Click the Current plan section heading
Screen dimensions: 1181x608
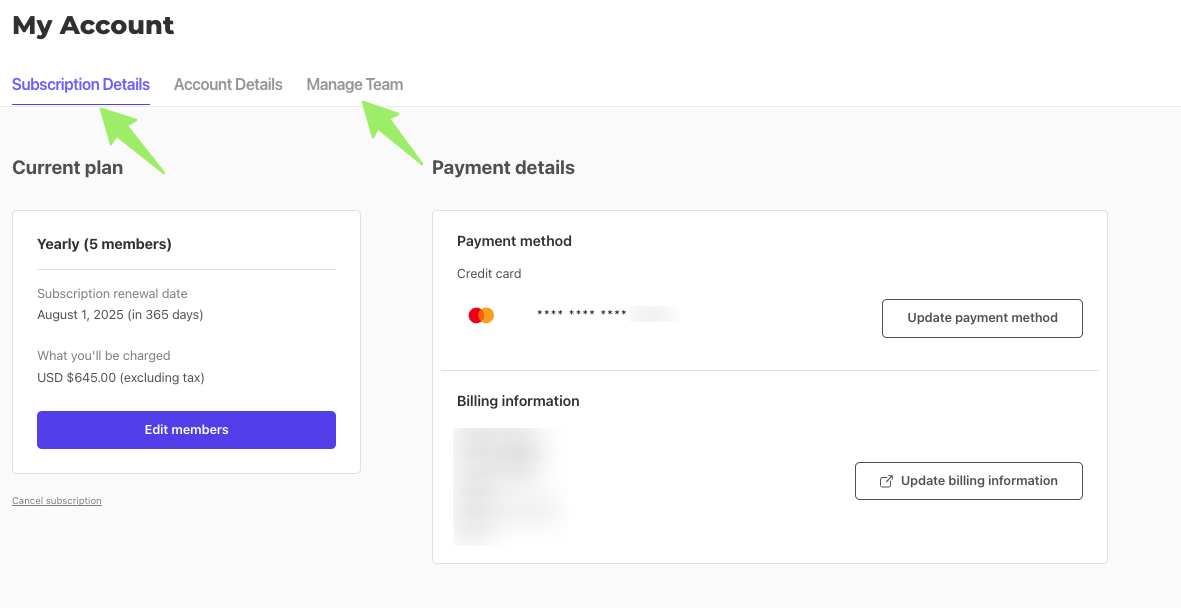coord(67,168)
